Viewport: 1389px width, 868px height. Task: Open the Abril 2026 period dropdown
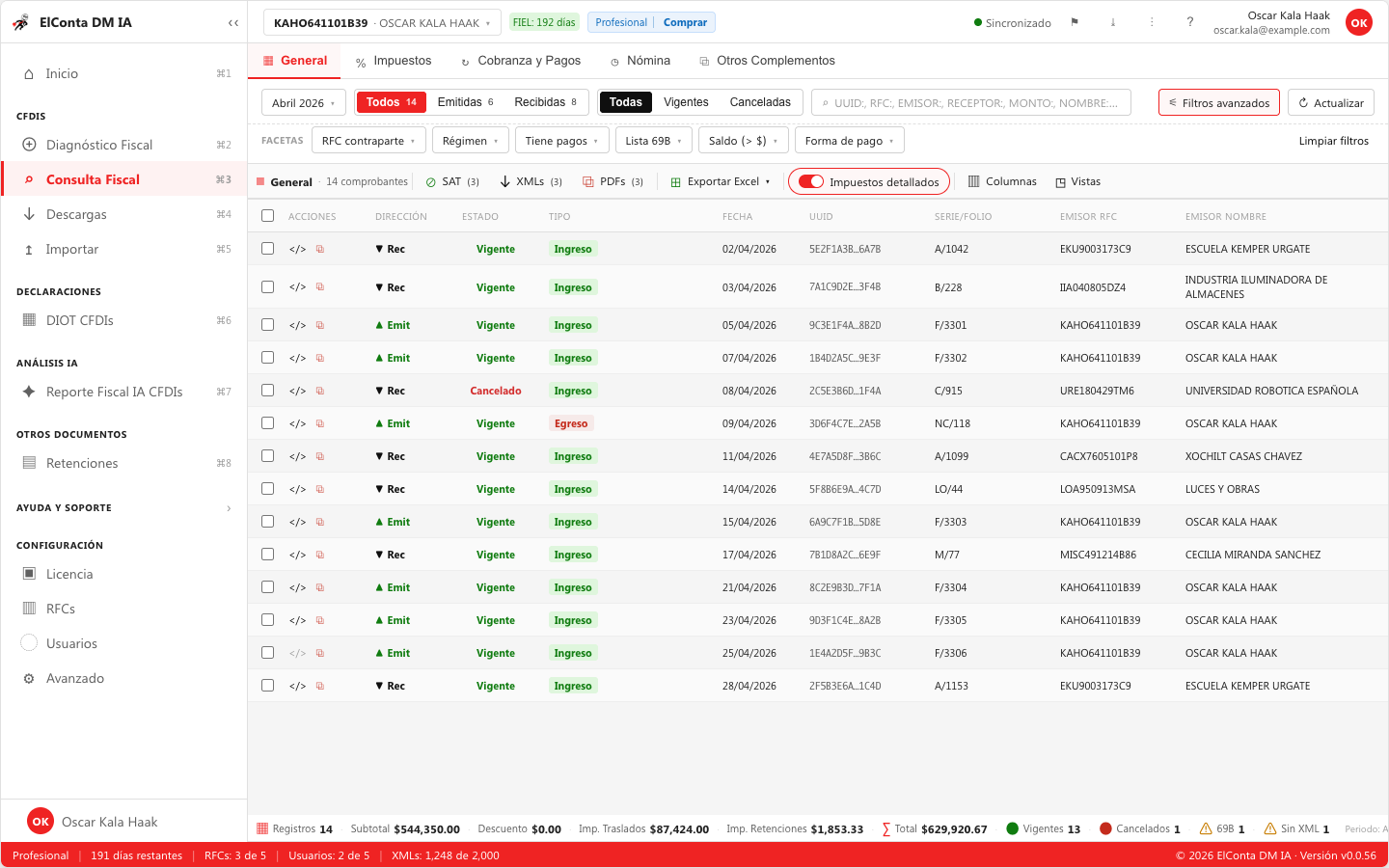[x=304, y=102]
